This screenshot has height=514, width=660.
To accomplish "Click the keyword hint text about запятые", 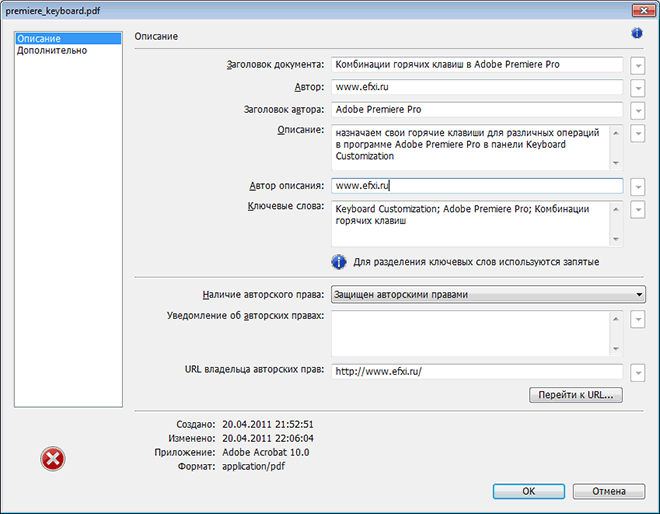I will pos(476,262).
